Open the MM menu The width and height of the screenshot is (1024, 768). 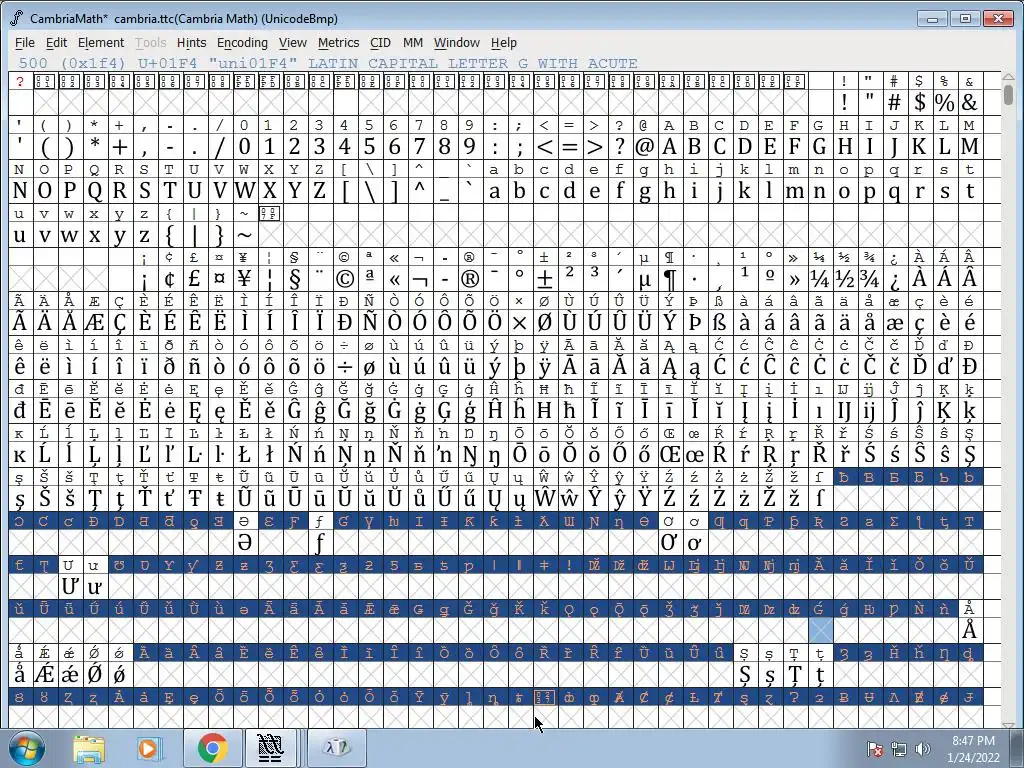(x=413, y=42)
